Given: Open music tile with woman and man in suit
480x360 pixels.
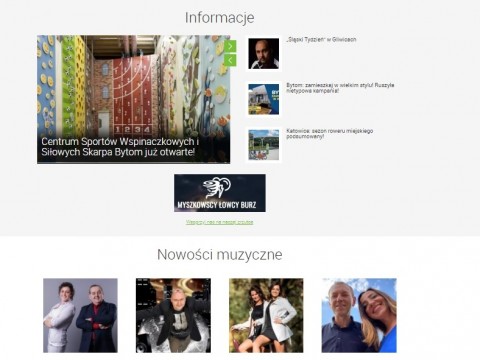Looking at the screenshot, I should 80,316.
